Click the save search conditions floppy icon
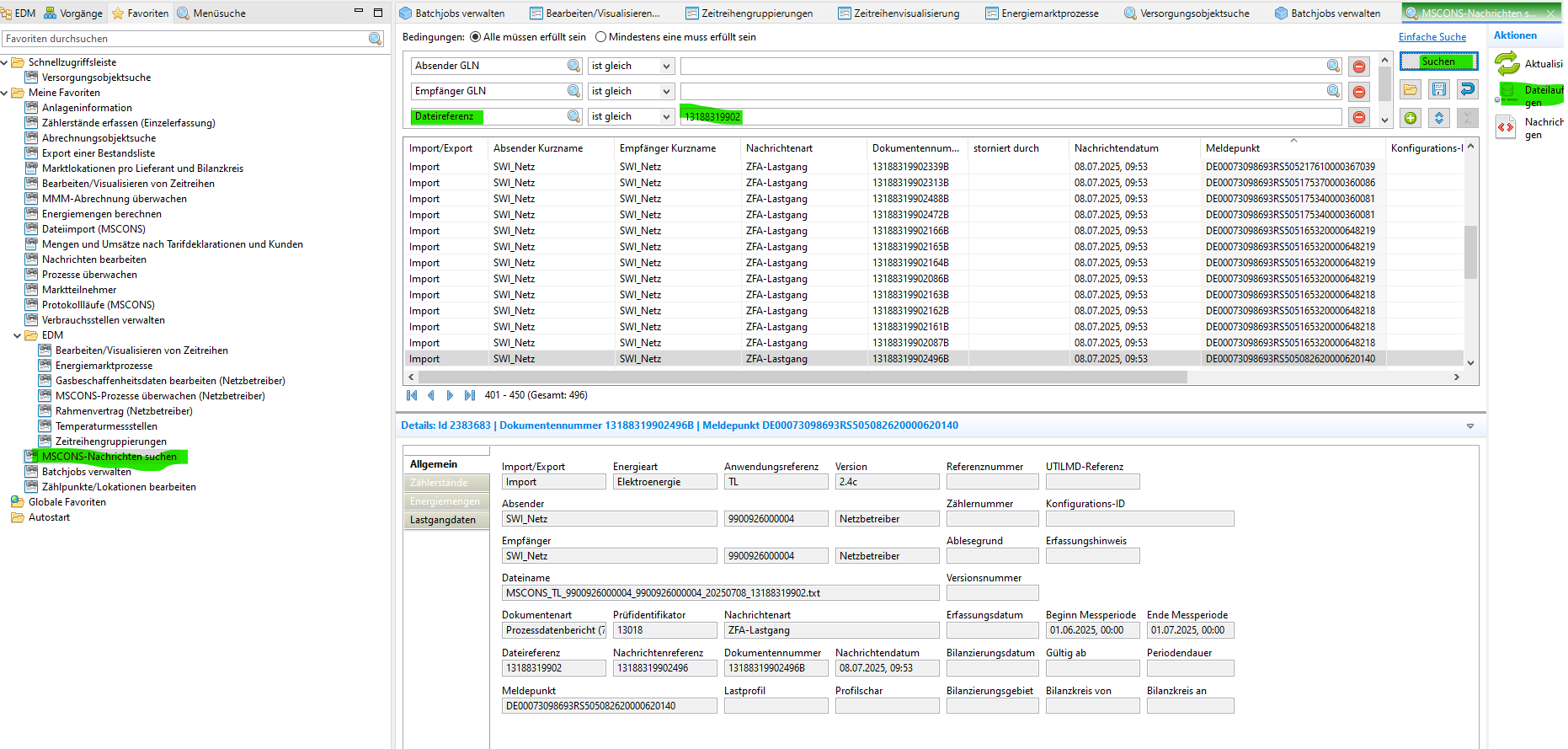Image resolution: width=1568 pixels, height=749 pixels. pos(1439,89)
